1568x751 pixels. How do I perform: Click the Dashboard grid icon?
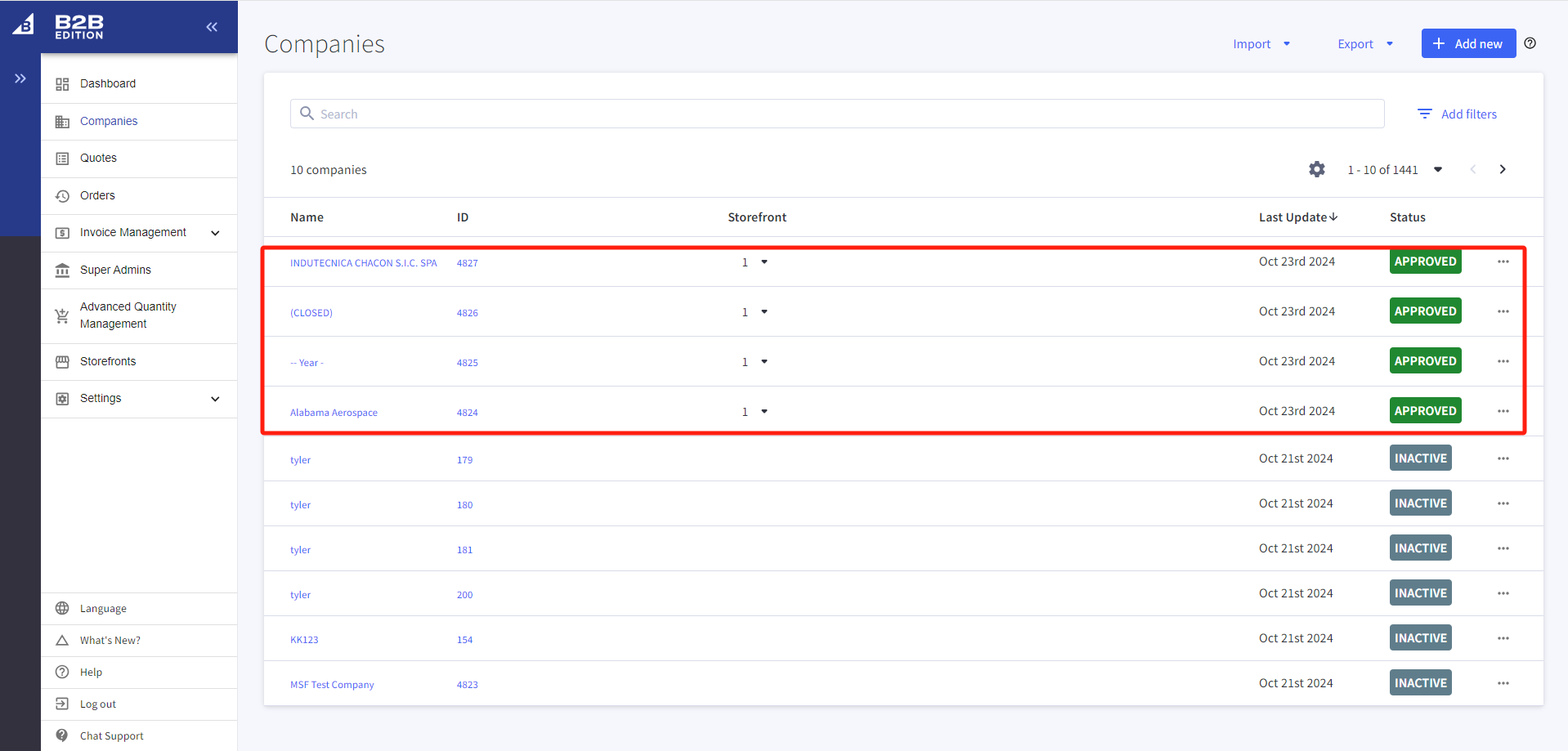tap(62, 84)
